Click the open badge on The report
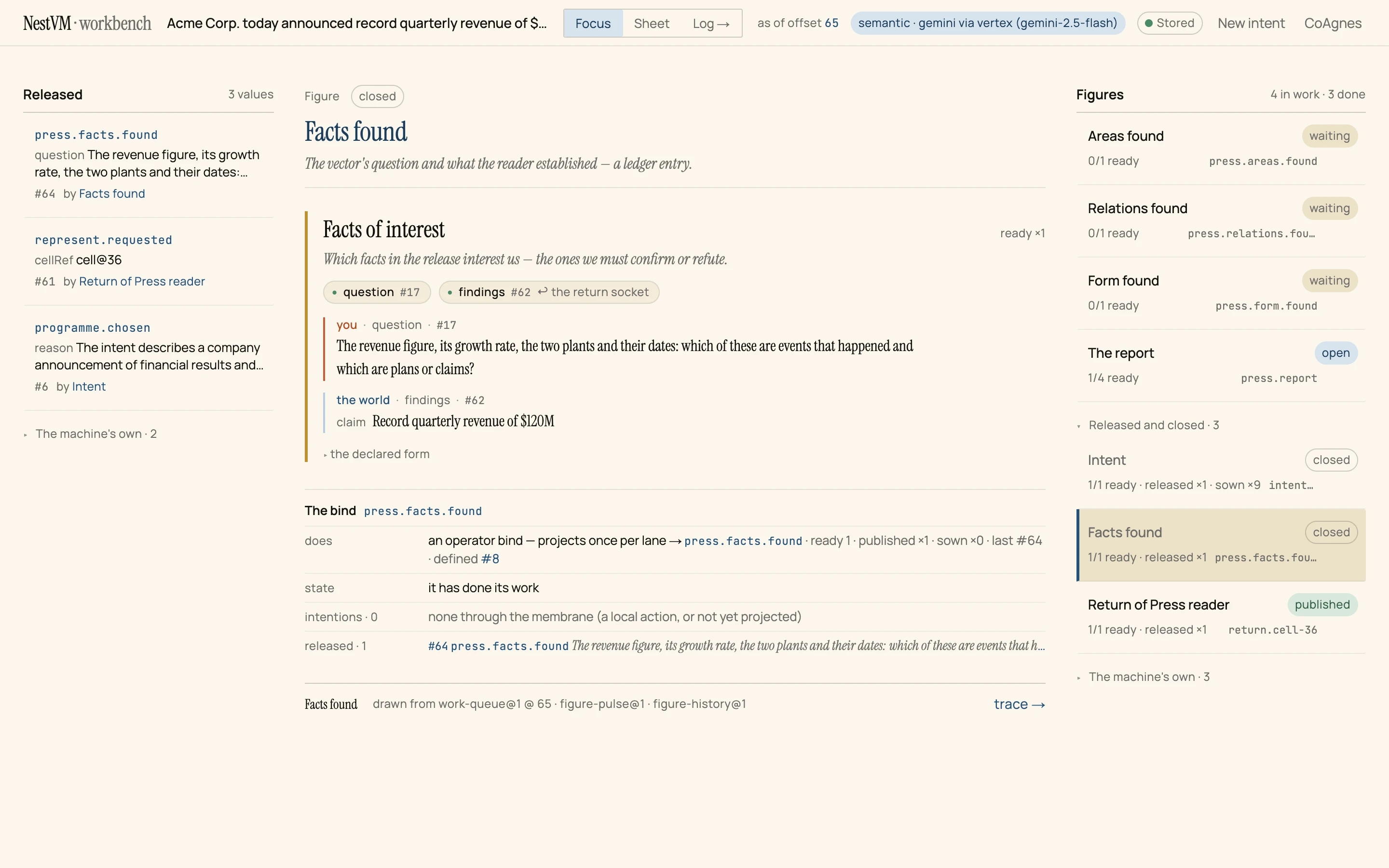 pyautogui.click(x=1335, y=353)
